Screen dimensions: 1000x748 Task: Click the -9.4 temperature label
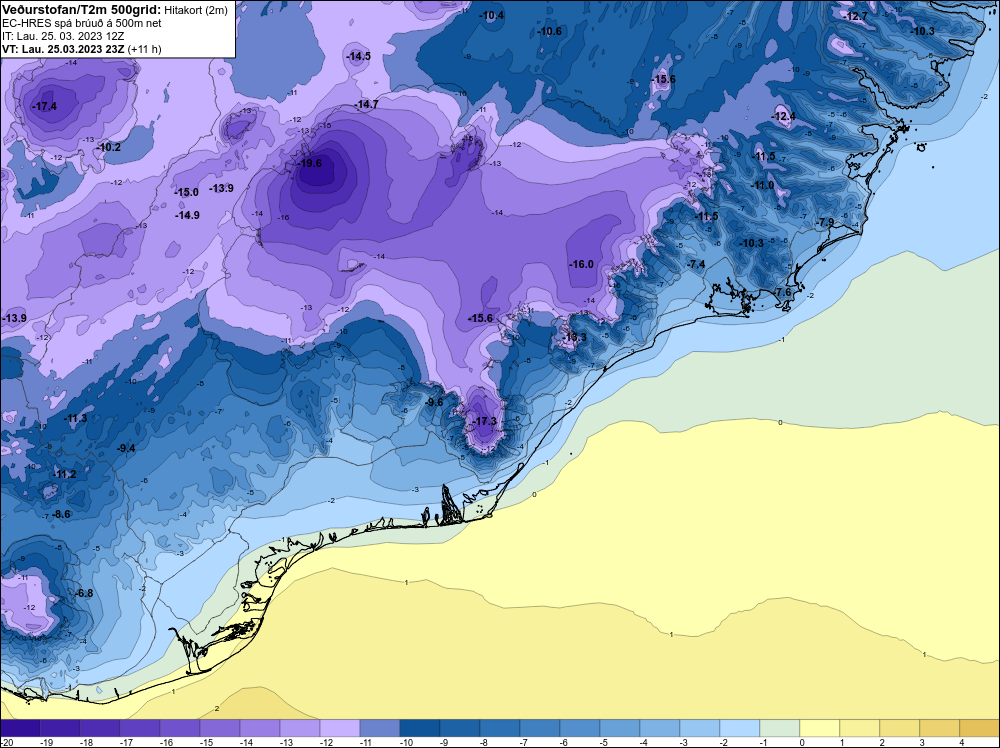click(x=126, y=449)
